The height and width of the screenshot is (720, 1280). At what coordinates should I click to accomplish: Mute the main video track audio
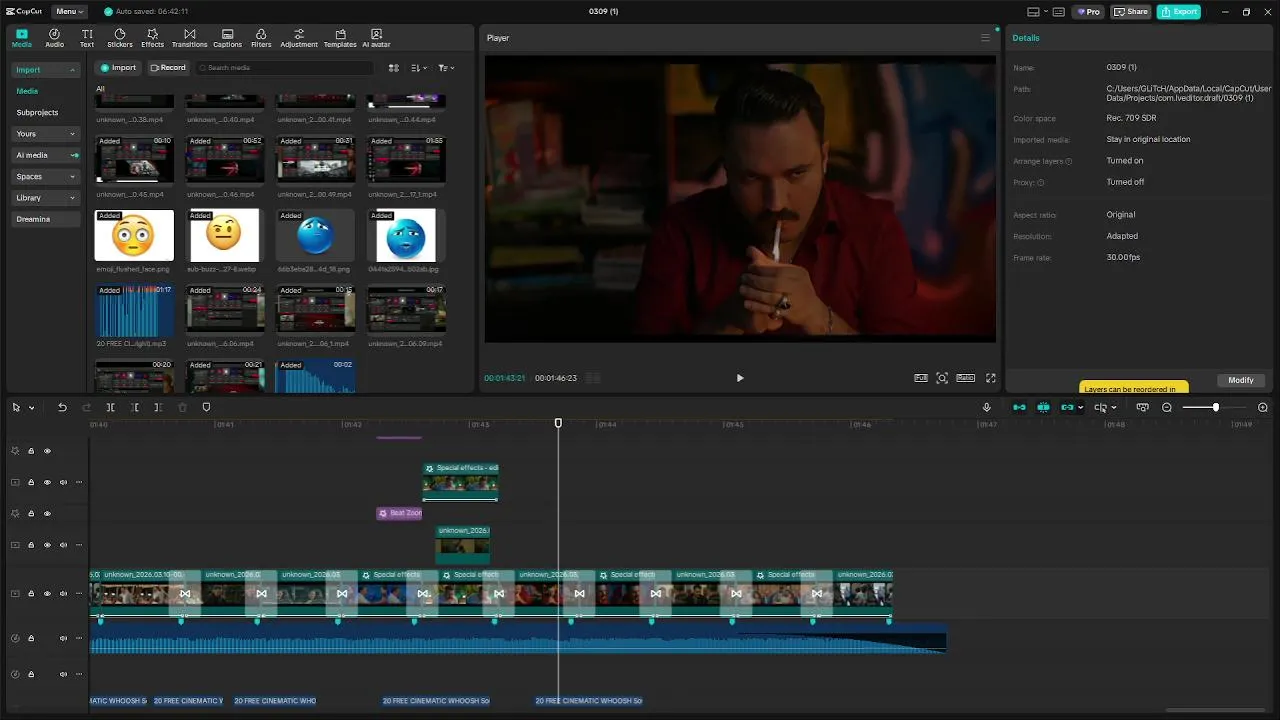pos(63,593)
